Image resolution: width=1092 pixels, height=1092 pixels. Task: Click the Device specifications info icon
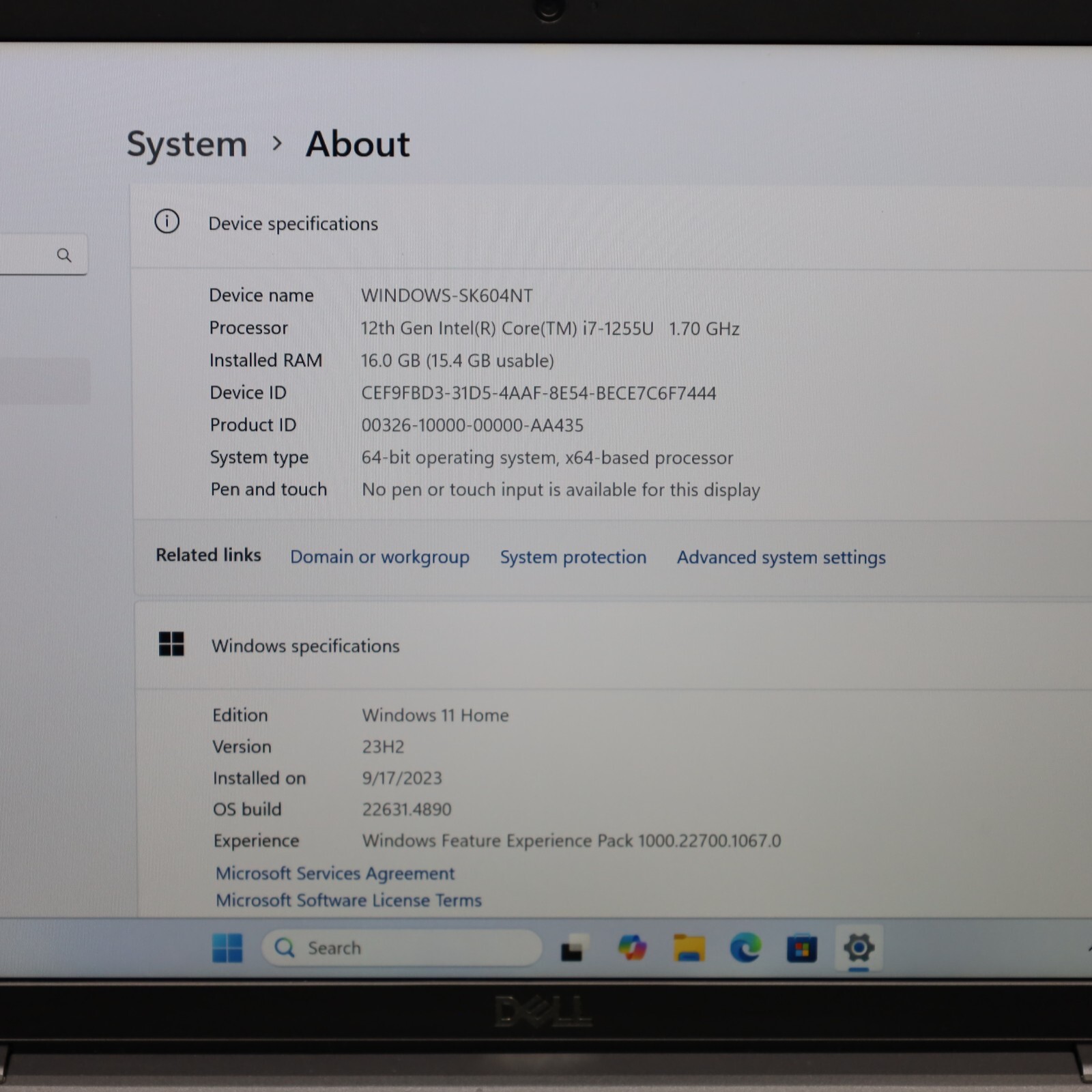tap(167, 221)
